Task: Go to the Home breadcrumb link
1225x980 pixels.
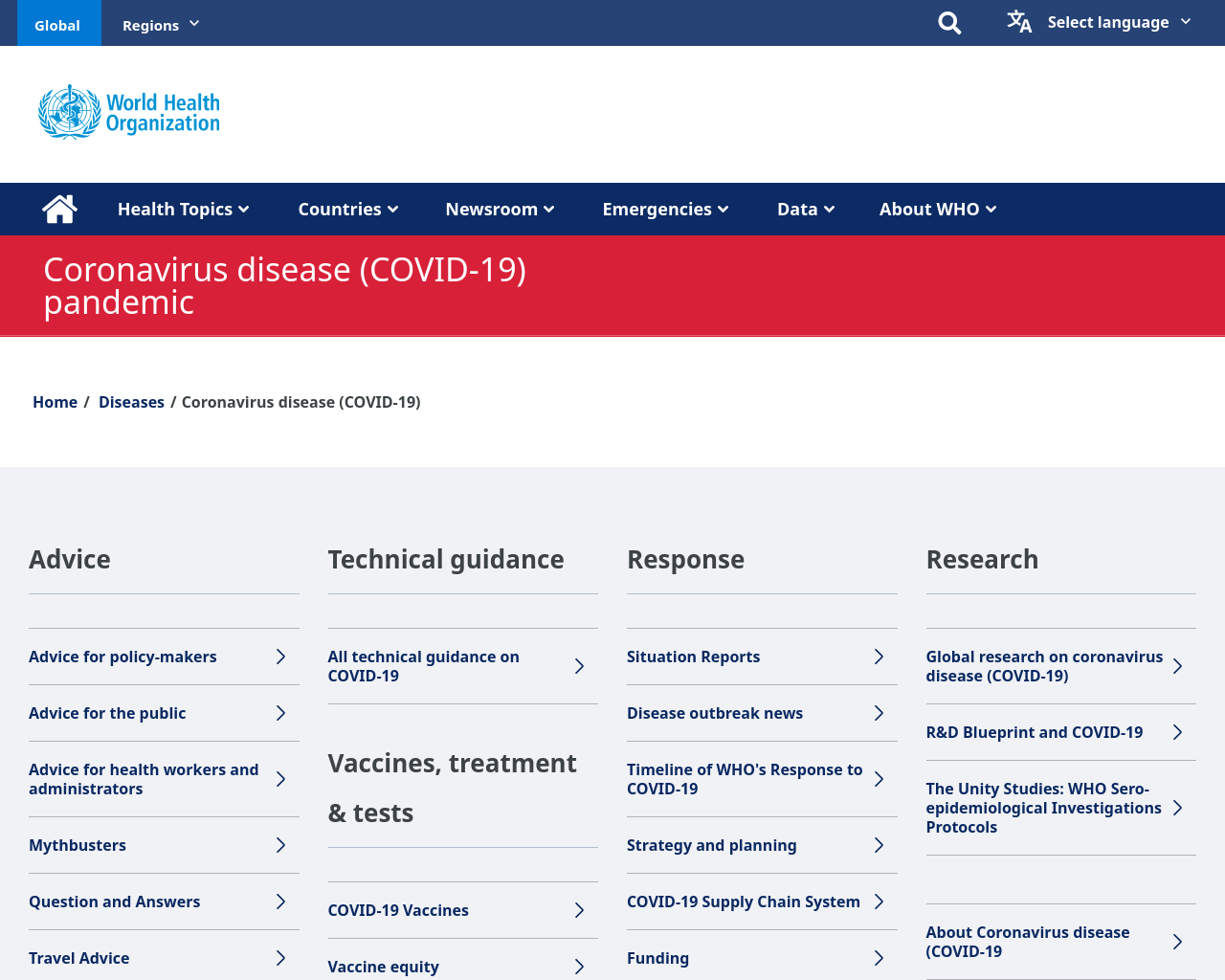Action: point(55,402)
